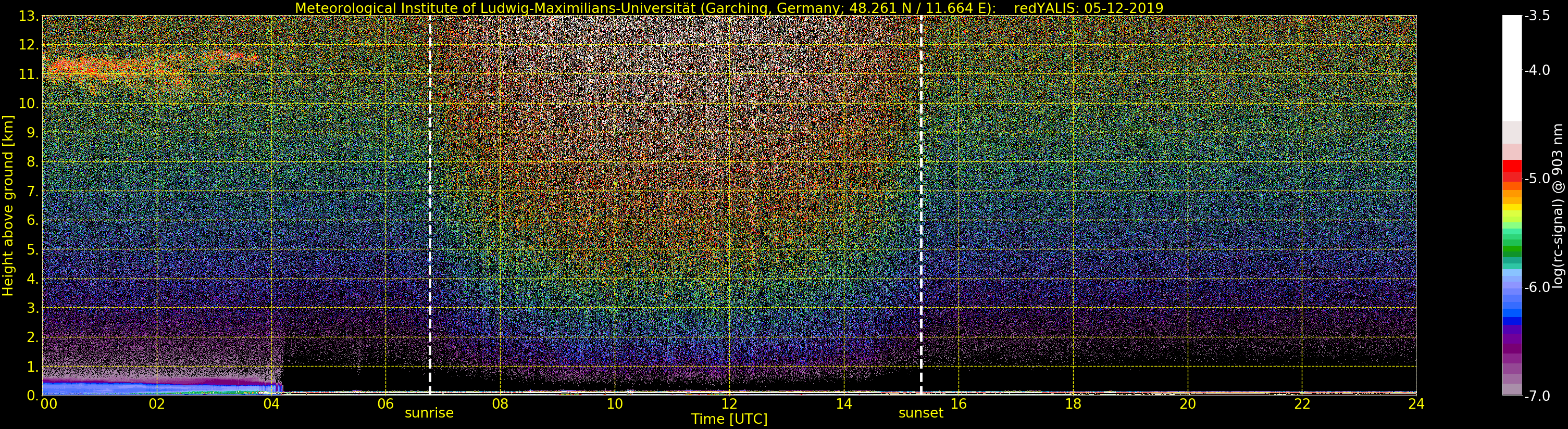Image resolution: width=1568 pixels, height=429 pixels.
Task: Click the time axis tick '20'
Action: click(x=1188, y=403)
